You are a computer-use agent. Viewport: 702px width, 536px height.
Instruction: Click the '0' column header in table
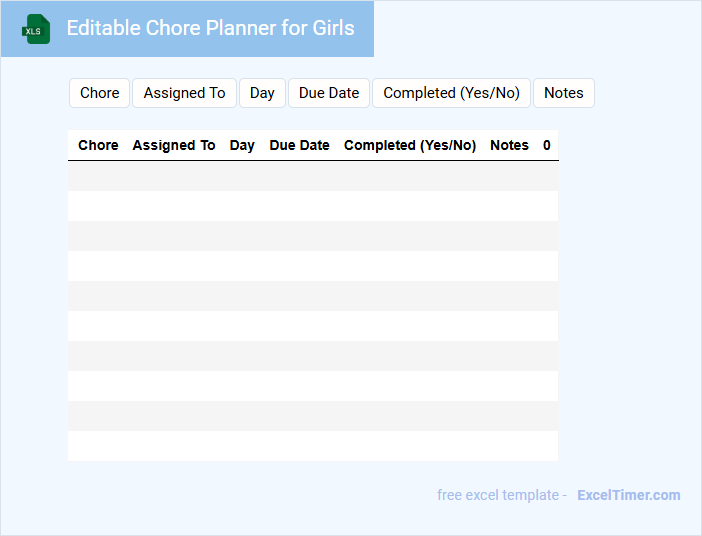point(547,145)
